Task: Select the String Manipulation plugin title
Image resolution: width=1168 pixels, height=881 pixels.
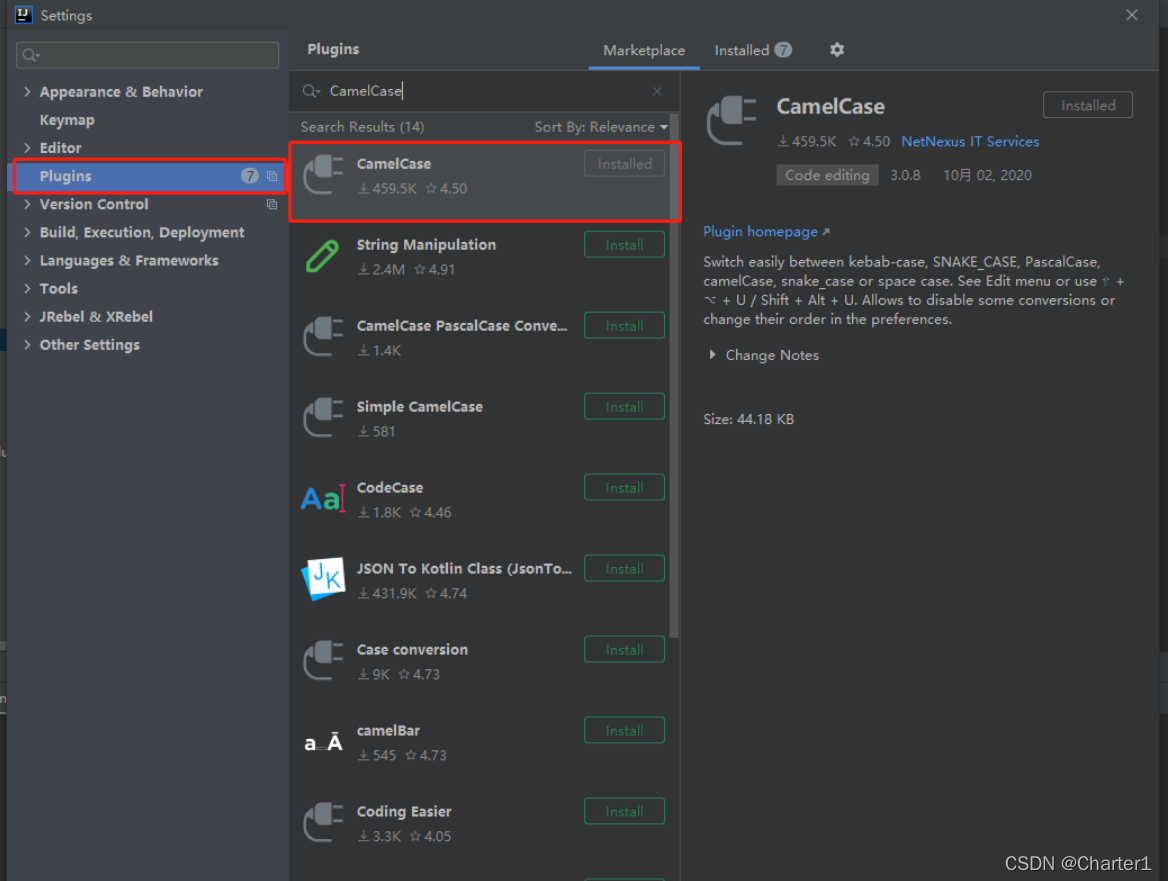Action: pos(426,245)
